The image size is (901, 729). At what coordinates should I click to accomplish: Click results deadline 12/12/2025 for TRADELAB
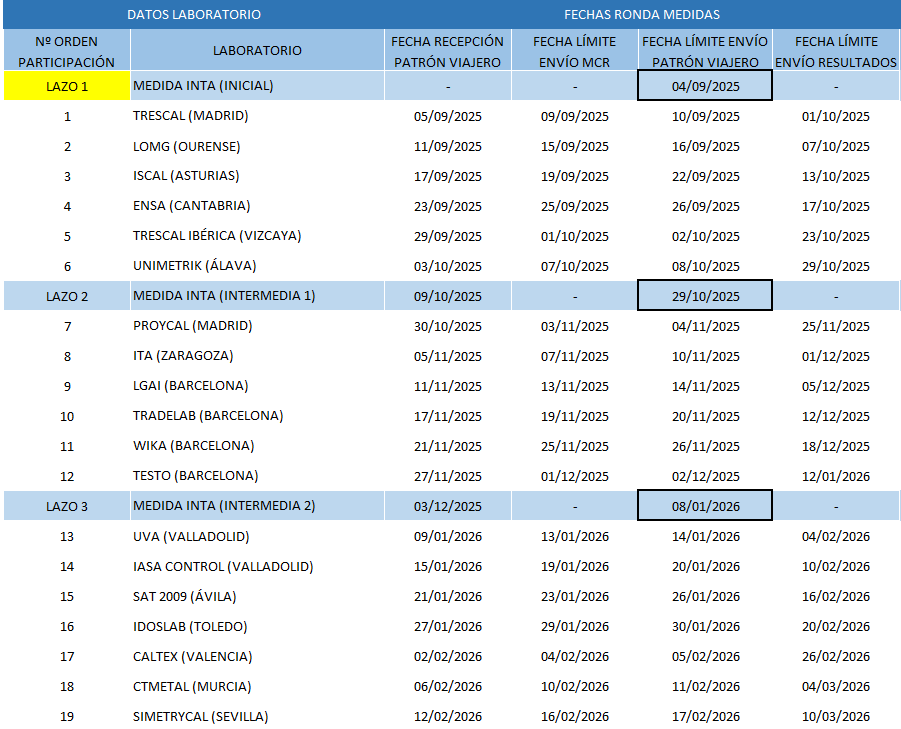(836, 416)
